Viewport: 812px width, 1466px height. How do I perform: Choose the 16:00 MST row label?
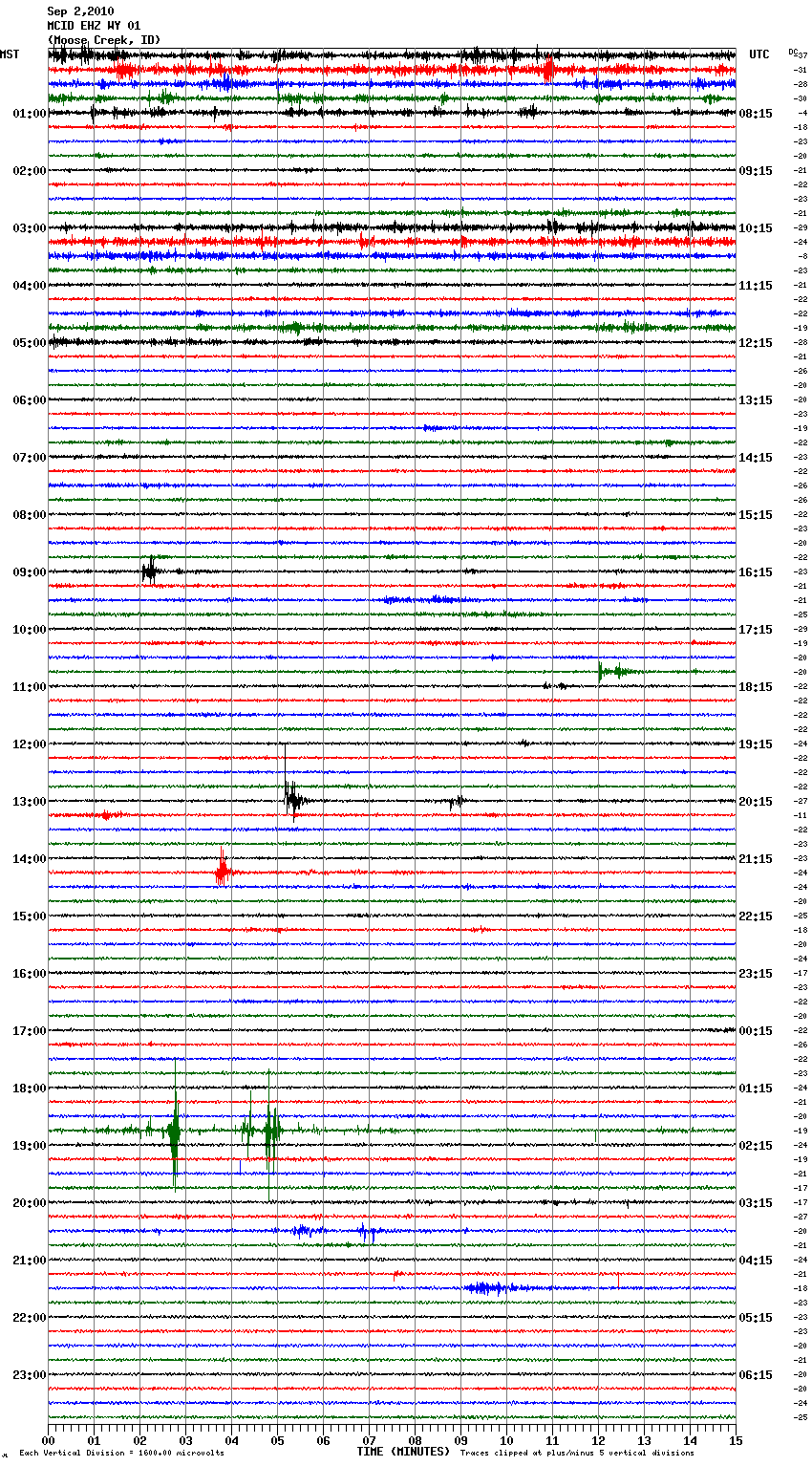click(30, 974)
